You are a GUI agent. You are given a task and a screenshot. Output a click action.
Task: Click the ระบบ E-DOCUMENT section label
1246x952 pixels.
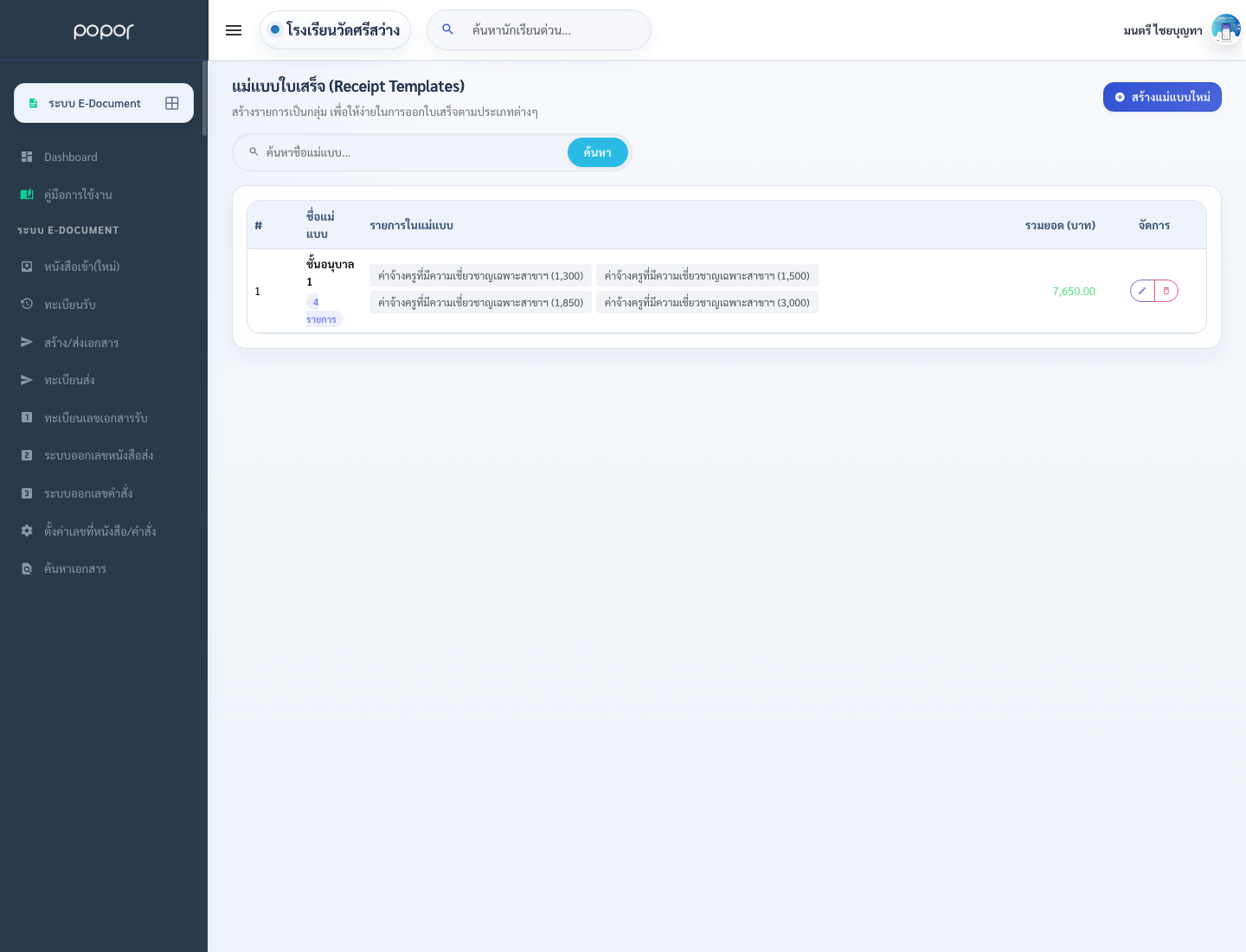[x=68, y=230]
